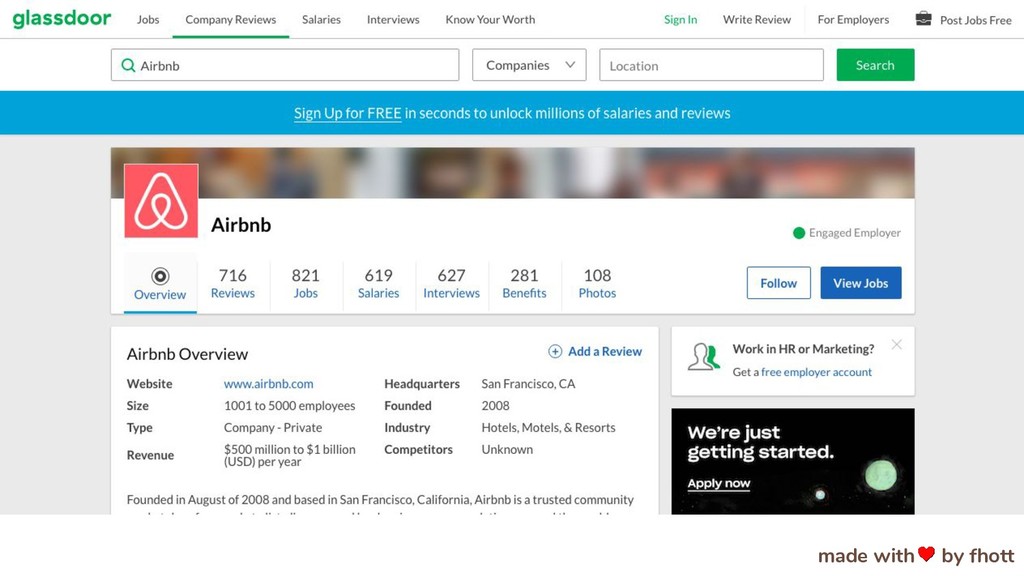The width and height of the screenshot is (1024, 576).
Task: Click the Airbnb company logo
Action: click(x=161, y=200)
